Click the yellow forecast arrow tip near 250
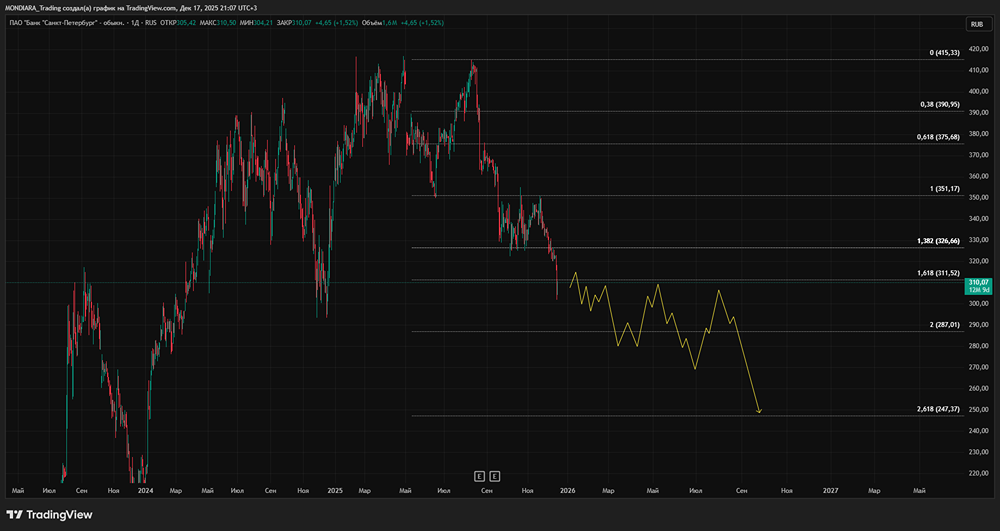 click(760, 411)
